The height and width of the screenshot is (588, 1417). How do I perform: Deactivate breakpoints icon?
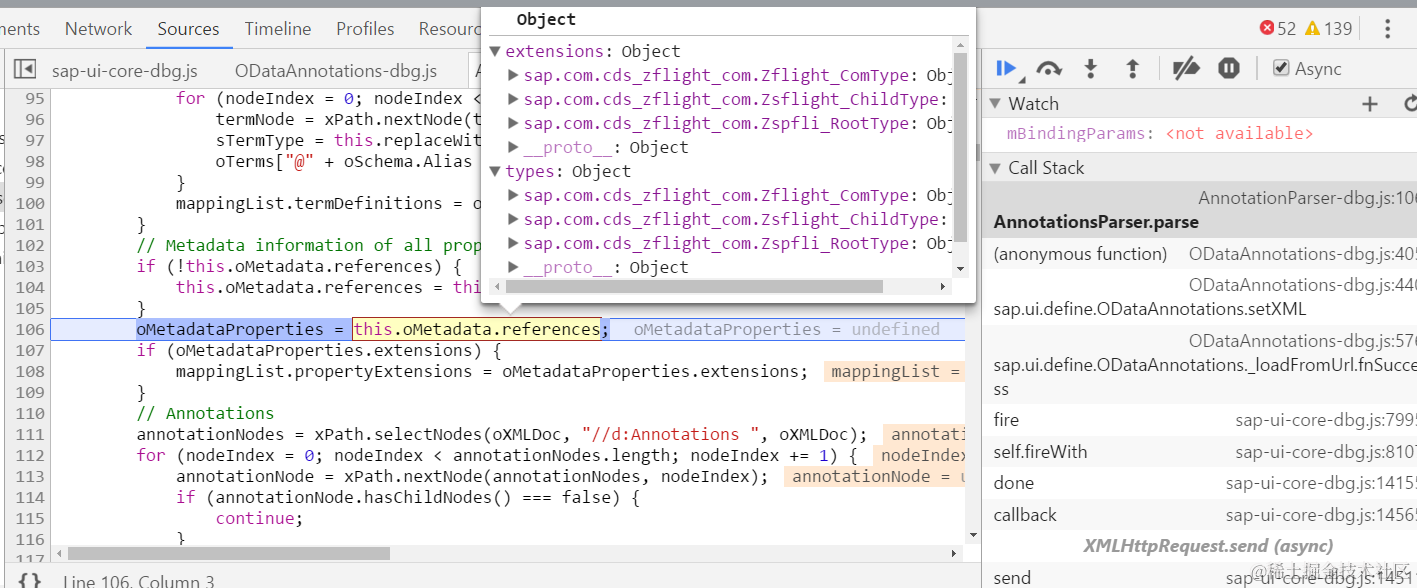[1186, 69]
